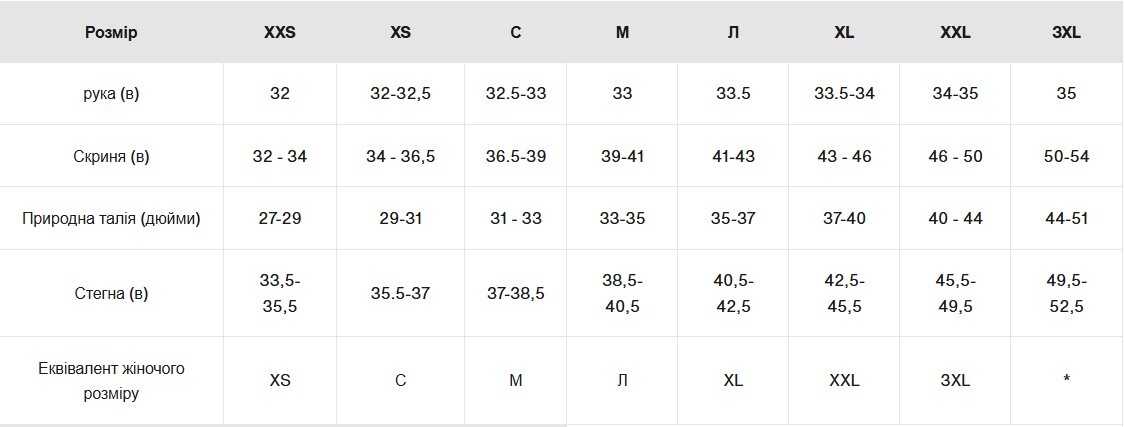Viewport: 1125px width, 427px height.
Task: Click the 33.5-34 sleeve value
Action: [844, 94]
